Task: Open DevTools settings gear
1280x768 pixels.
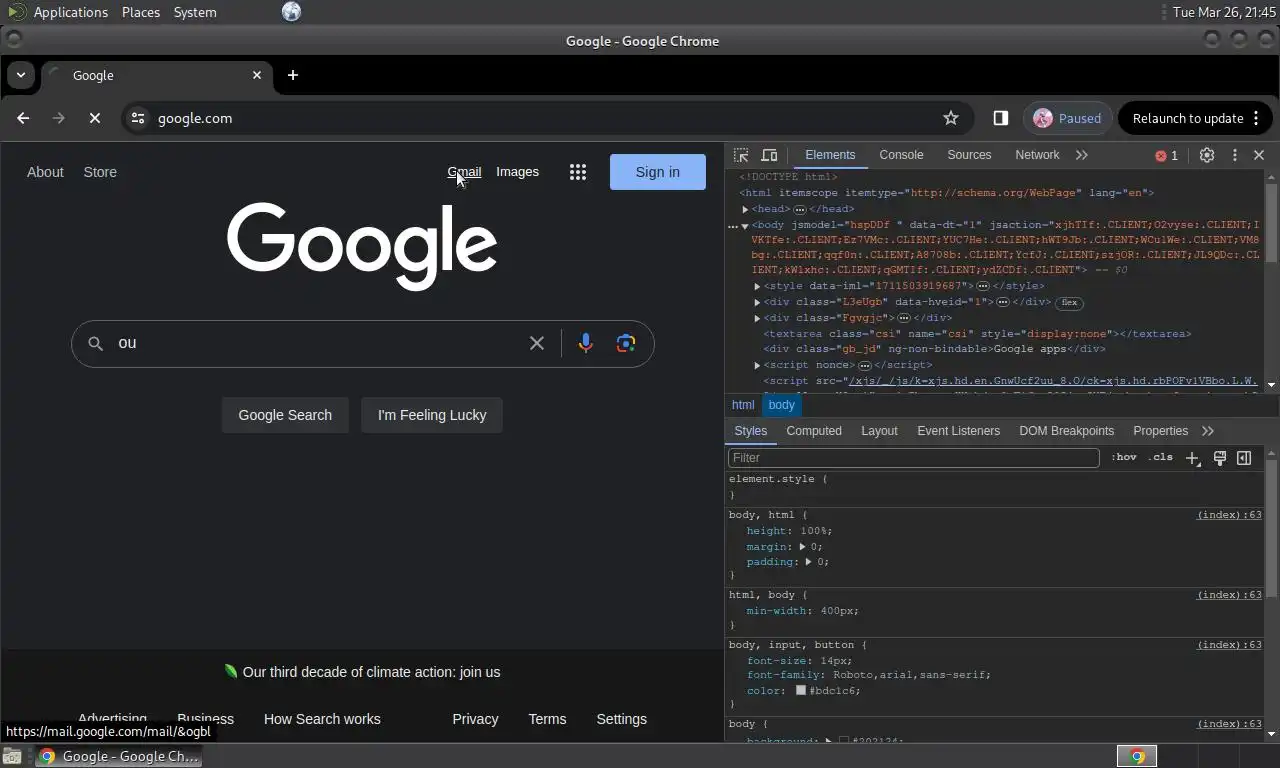Action: coord(1207,155)
